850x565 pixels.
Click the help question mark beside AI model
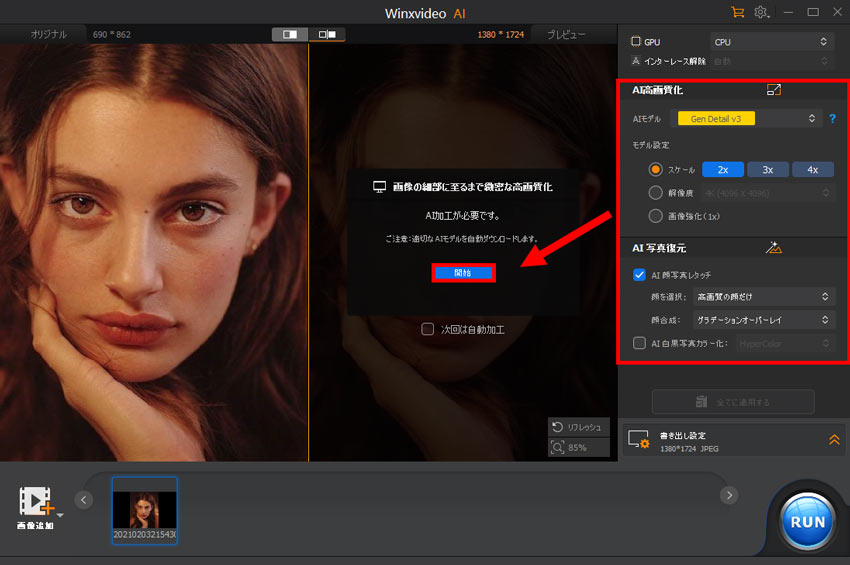832,119
